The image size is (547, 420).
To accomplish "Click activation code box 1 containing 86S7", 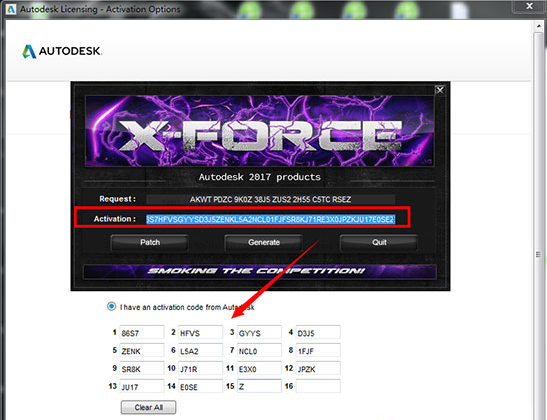I will click(x=142, y=332).
